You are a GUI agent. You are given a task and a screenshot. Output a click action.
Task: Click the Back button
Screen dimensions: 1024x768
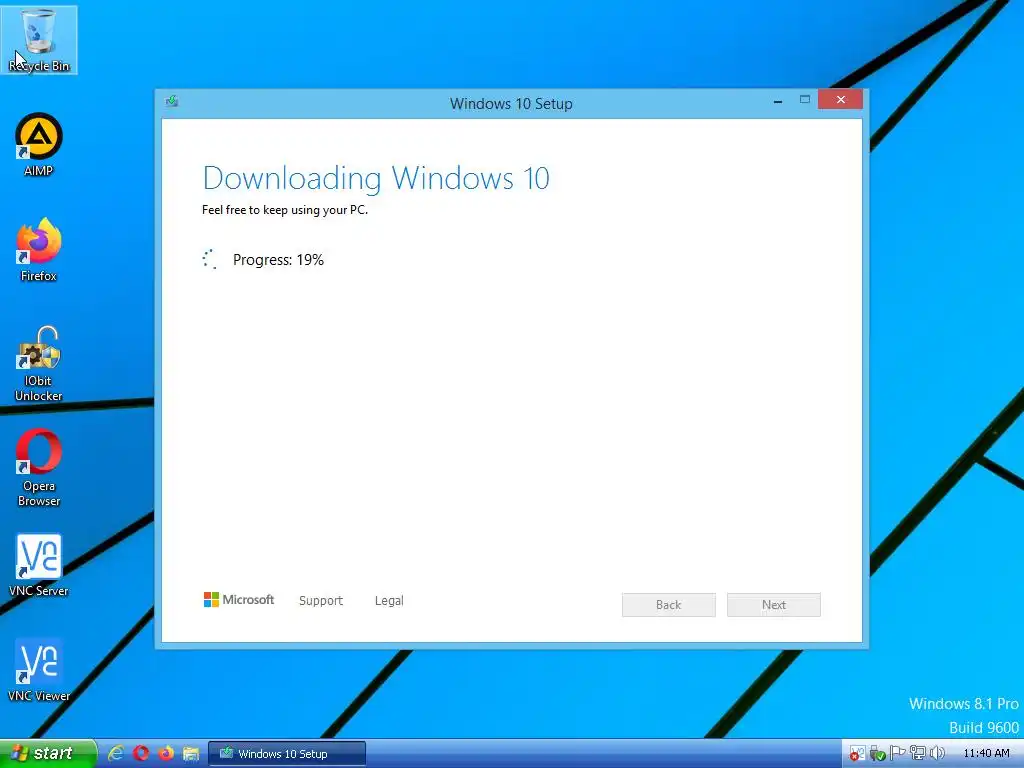tap(669, 605)
